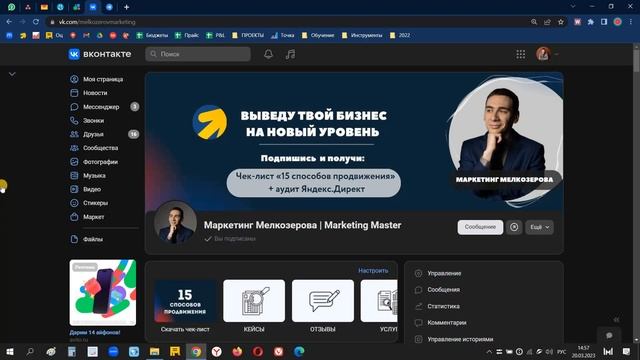Viewport: 640px width, 360px height.
Task: Open the VK music player icon
Action: tap(290, 54)
